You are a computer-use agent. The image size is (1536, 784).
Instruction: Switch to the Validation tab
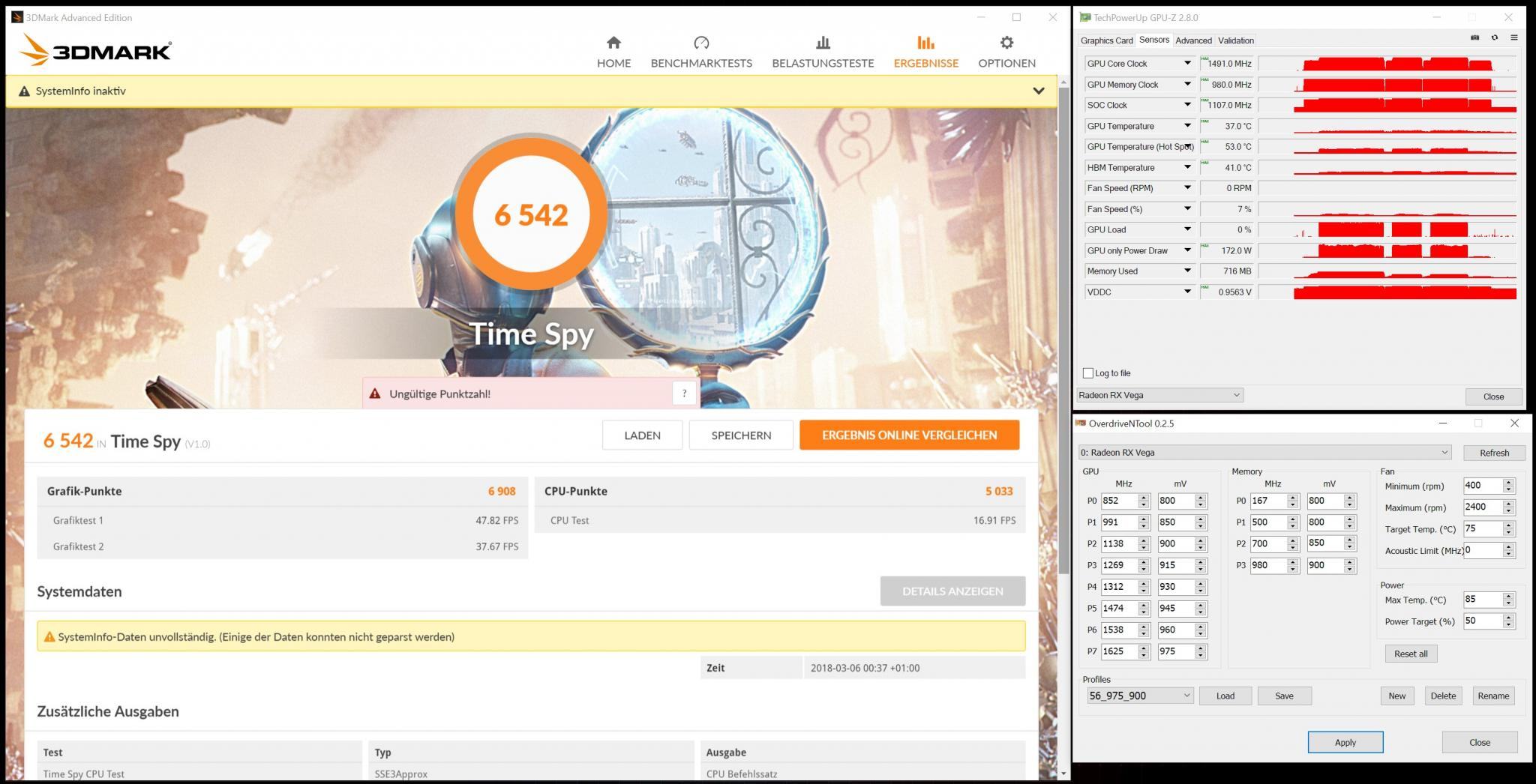(x=1235, y=40)
